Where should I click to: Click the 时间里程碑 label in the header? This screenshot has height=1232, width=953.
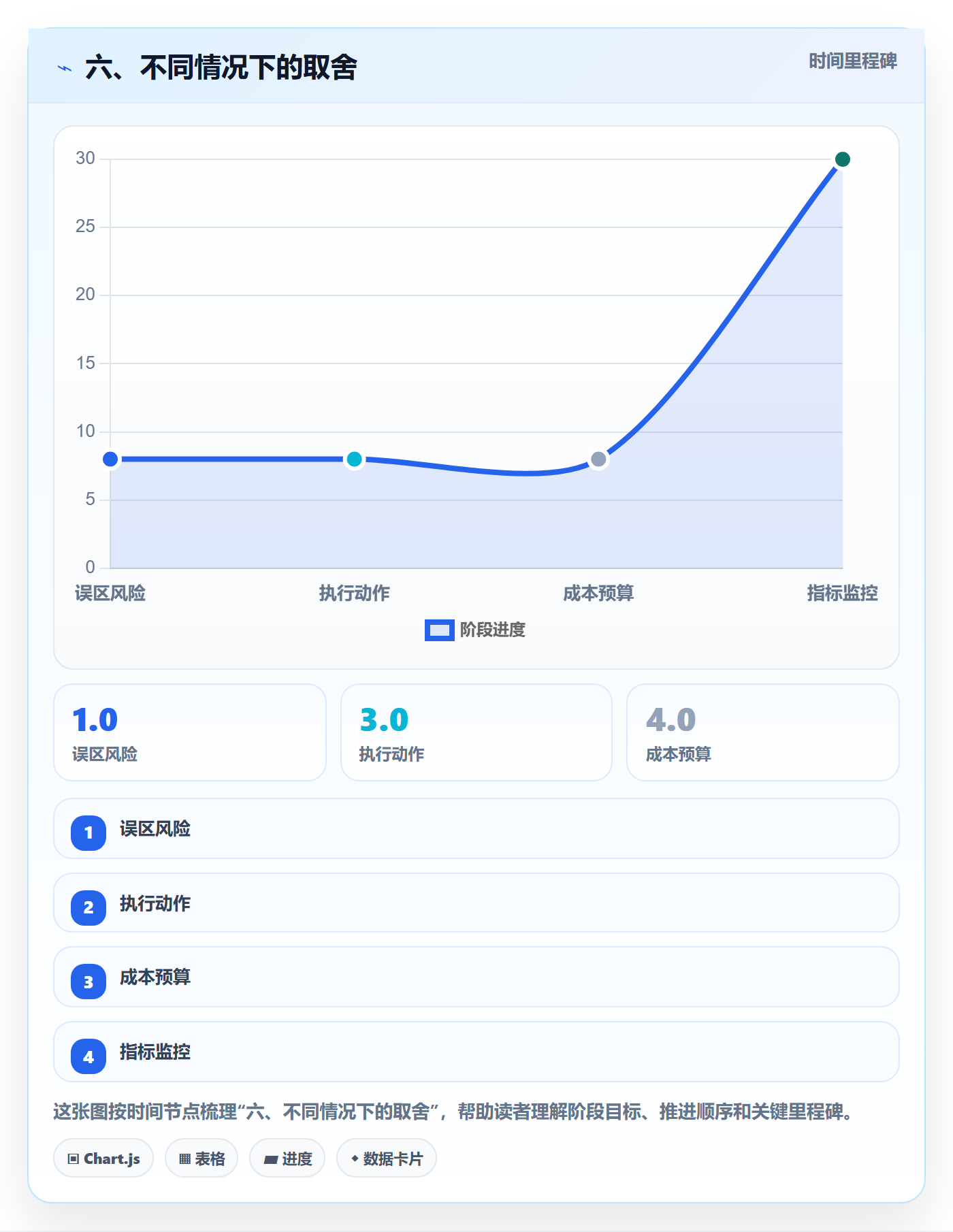click(853, 61)
